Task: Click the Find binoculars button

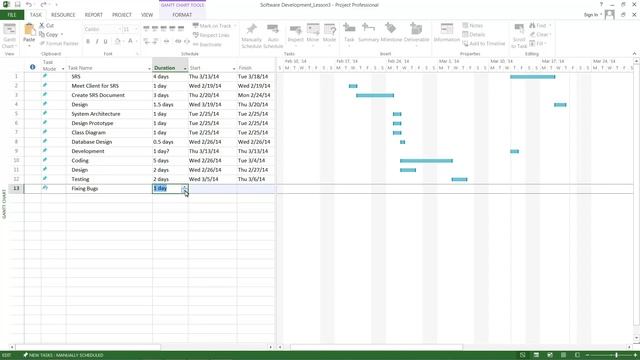Action: (x=538, y=25)
